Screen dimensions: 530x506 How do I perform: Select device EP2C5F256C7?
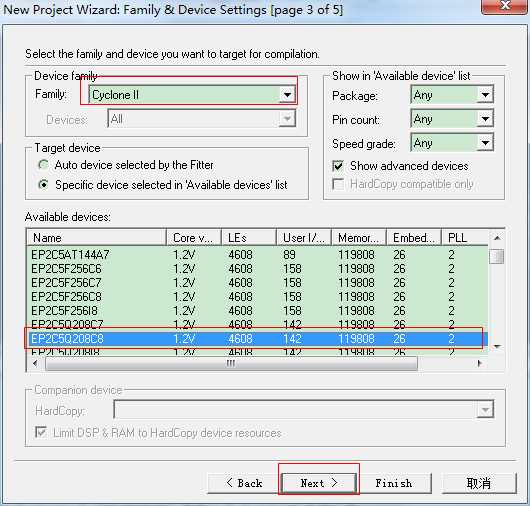[257, 283]
